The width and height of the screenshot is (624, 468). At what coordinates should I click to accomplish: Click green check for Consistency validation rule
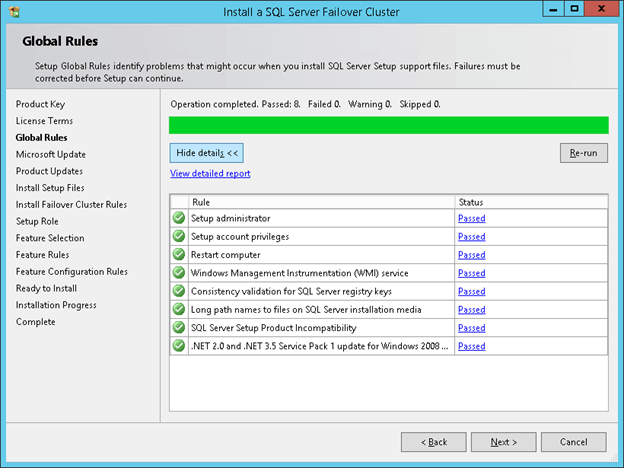179,291
